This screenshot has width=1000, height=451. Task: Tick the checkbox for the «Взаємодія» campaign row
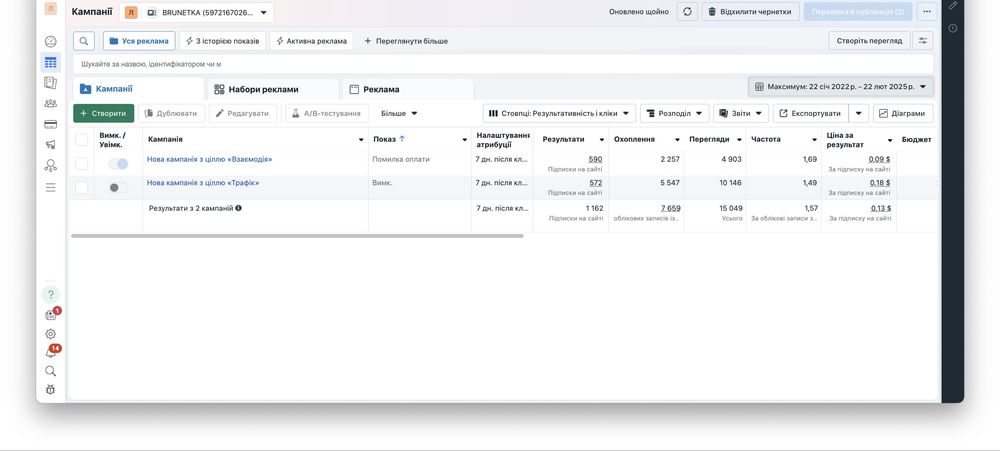pyautogui.click(x=82, y=164)
